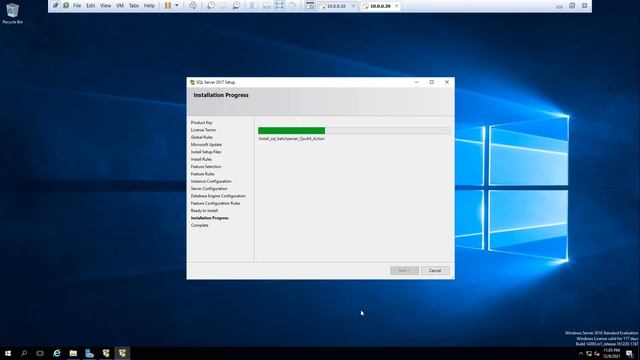640x360 pixels.
Task: Click the first SQL setup taskbar icon
Action: [x=106, y=353]
